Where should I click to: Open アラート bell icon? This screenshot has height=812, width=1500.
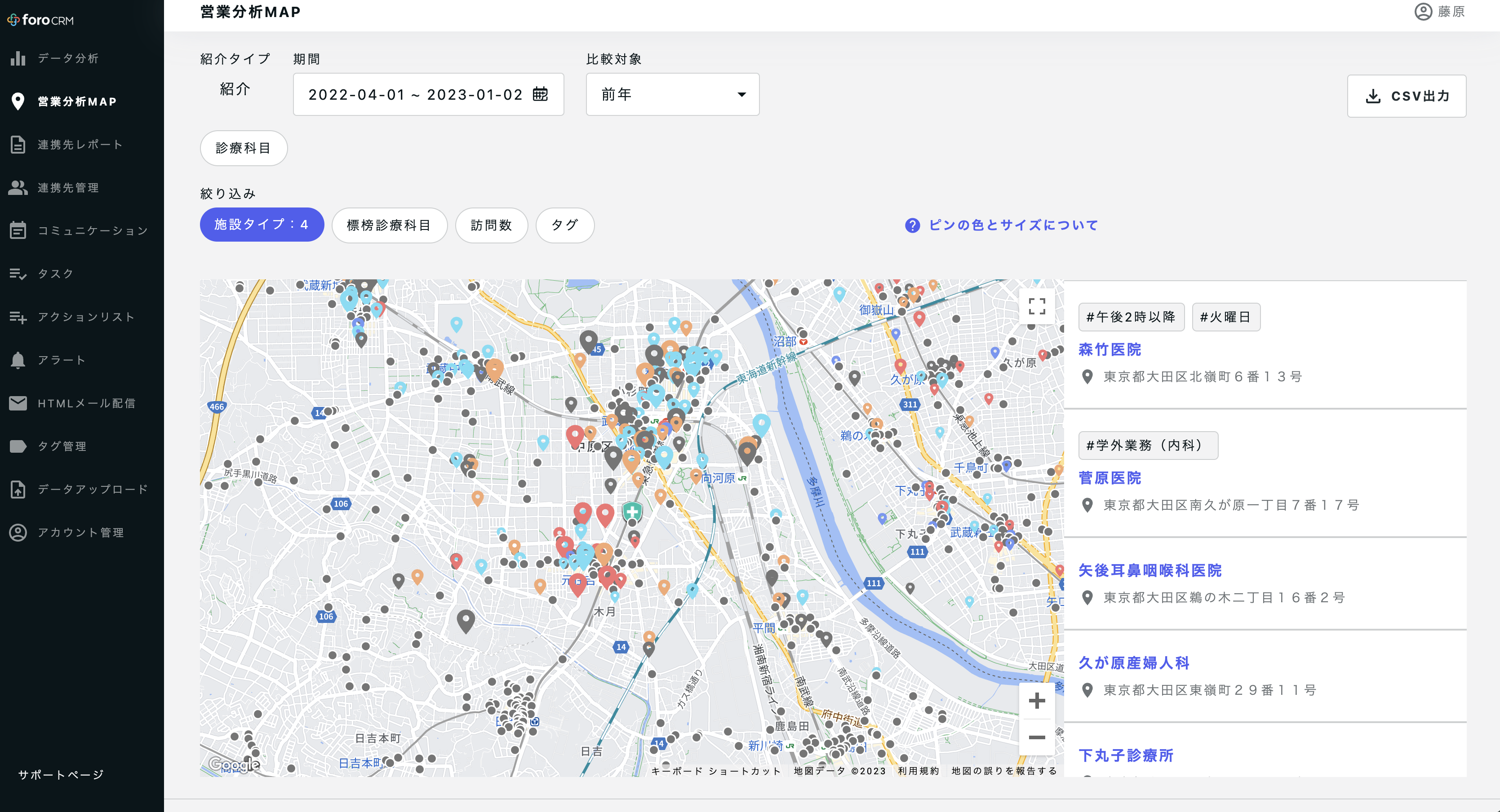[18, 360]
